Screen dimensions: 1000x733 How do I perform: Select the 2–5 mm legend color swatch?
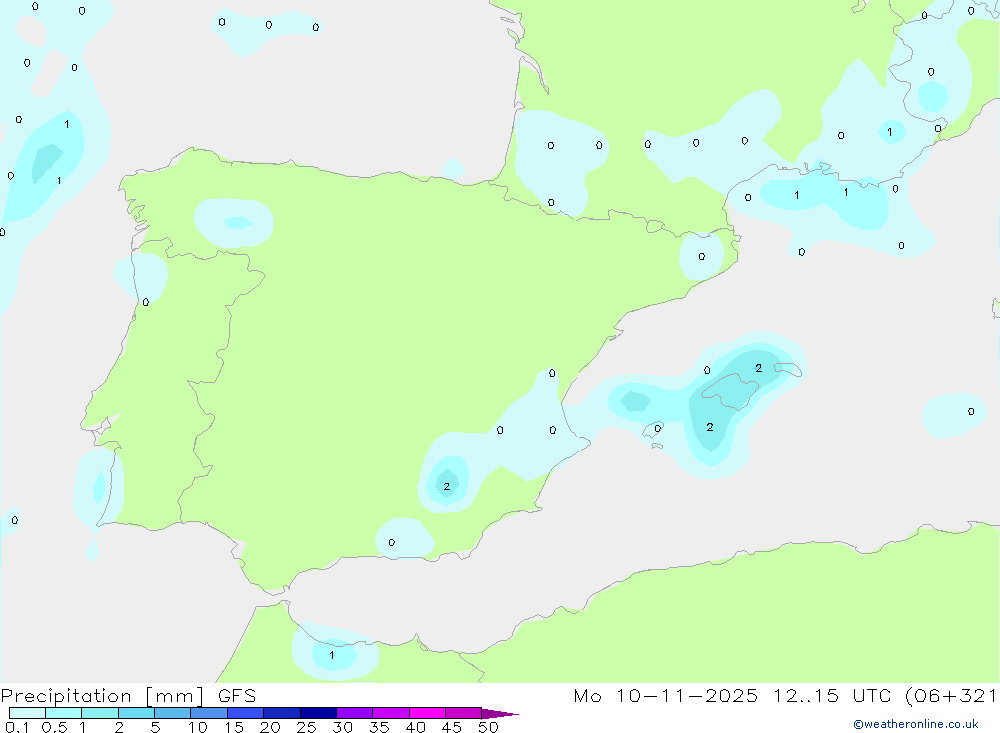pyautogui.click(x=136, y=713)
